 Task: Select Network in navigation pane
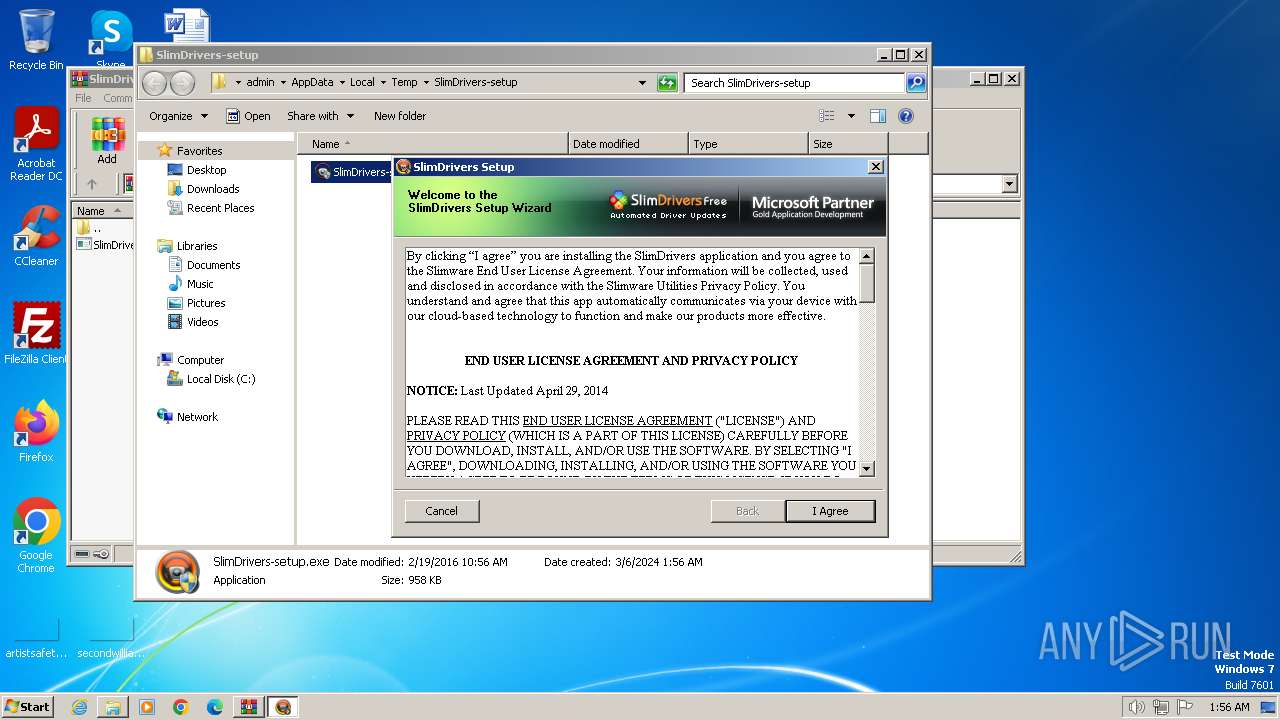click(197, 417)
